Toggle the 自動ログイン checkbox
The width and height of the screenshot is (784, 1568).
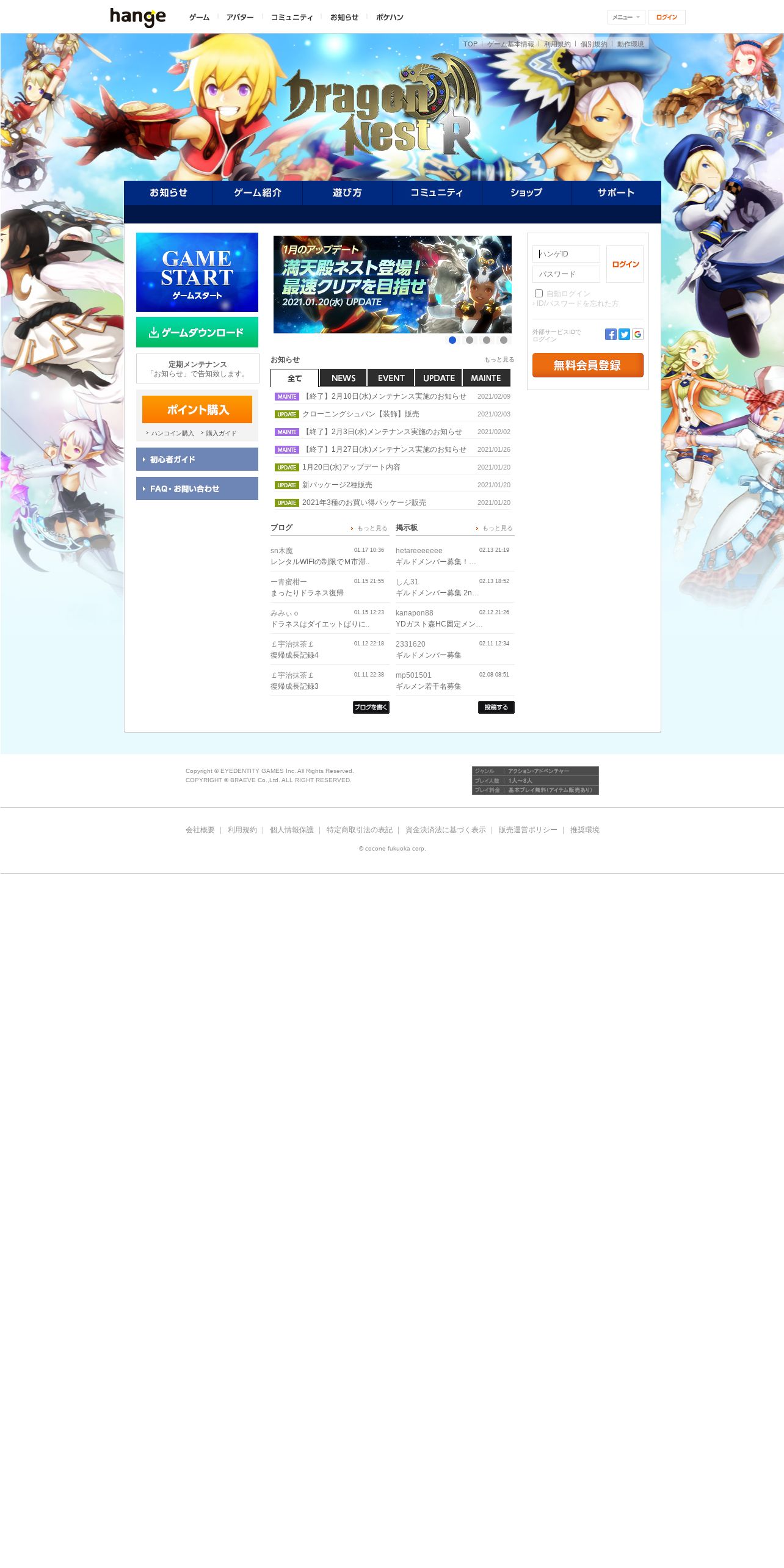tap(539, 293)
